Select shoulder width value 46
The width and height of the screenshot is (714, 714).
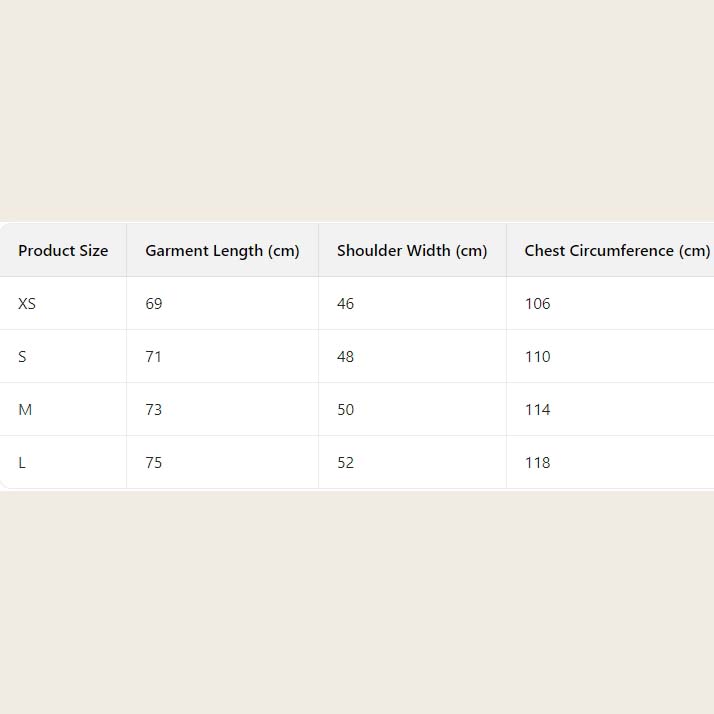click(x=346, y=304)
